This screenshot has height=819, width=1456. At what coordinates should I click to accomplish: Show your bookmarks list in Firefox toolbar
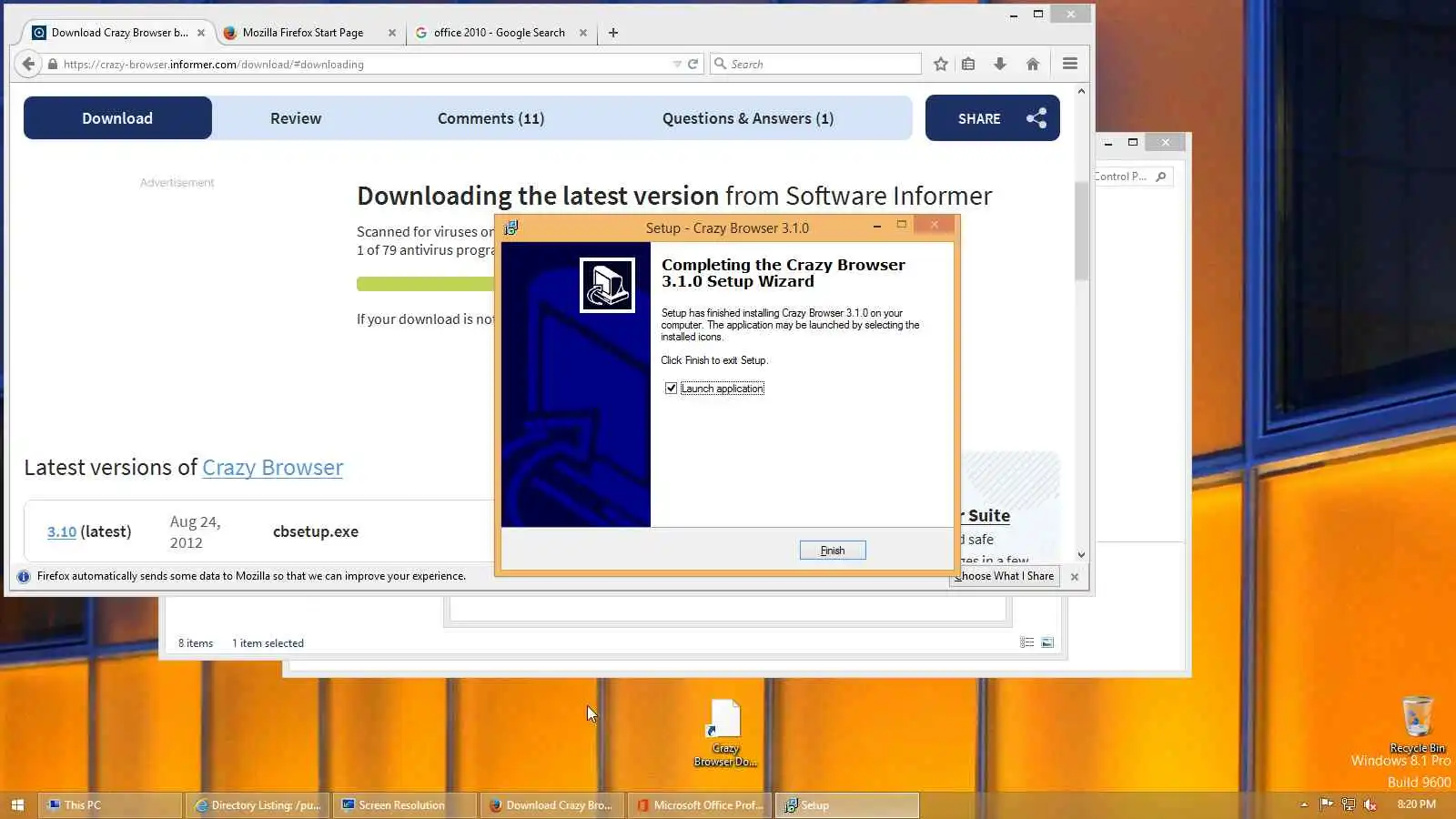(968, 64)
